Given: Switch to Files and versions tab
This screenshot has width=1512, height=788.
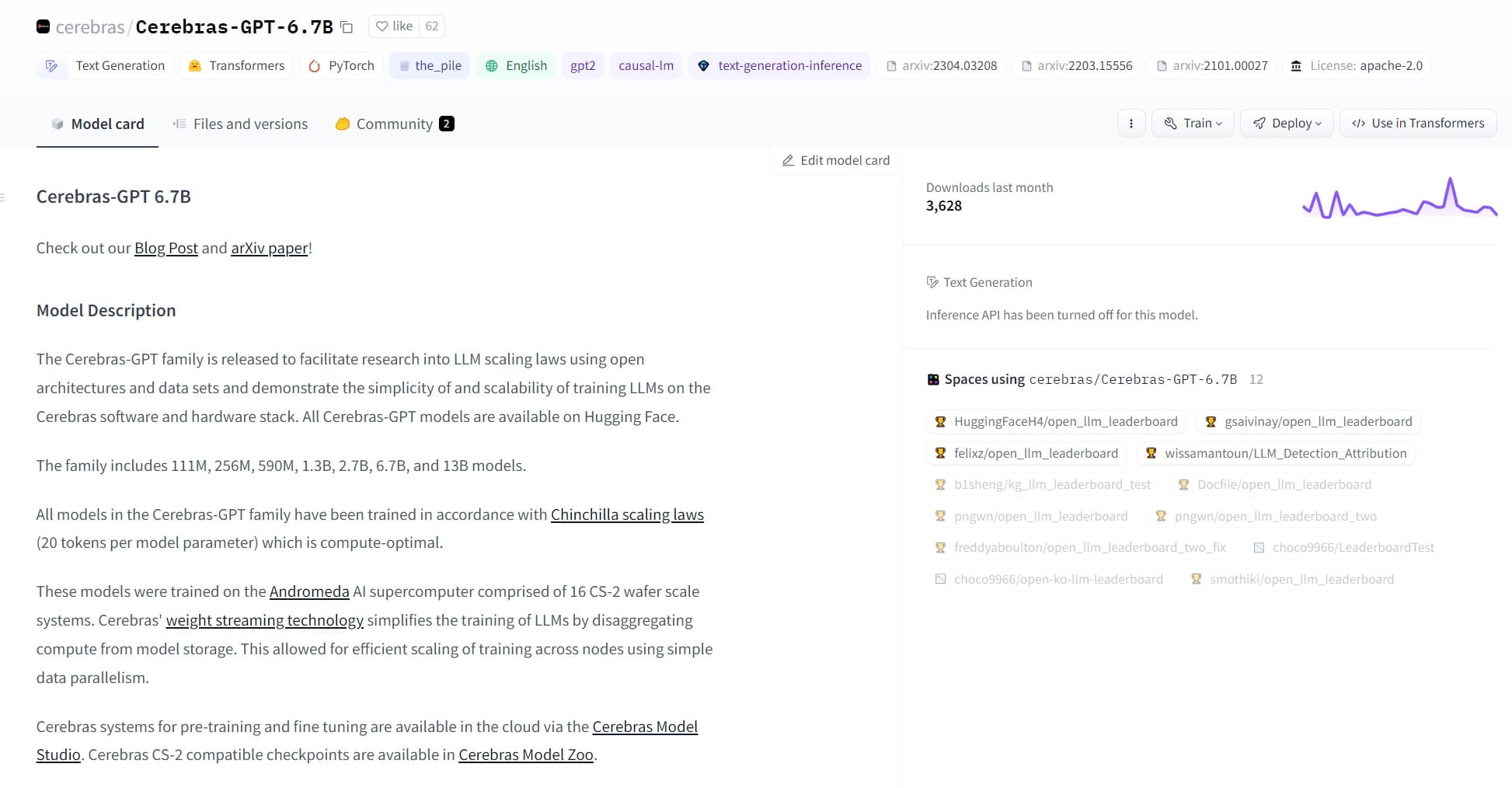Looking at the screenshot, I should pyautogui.click(x=240, y=124).
